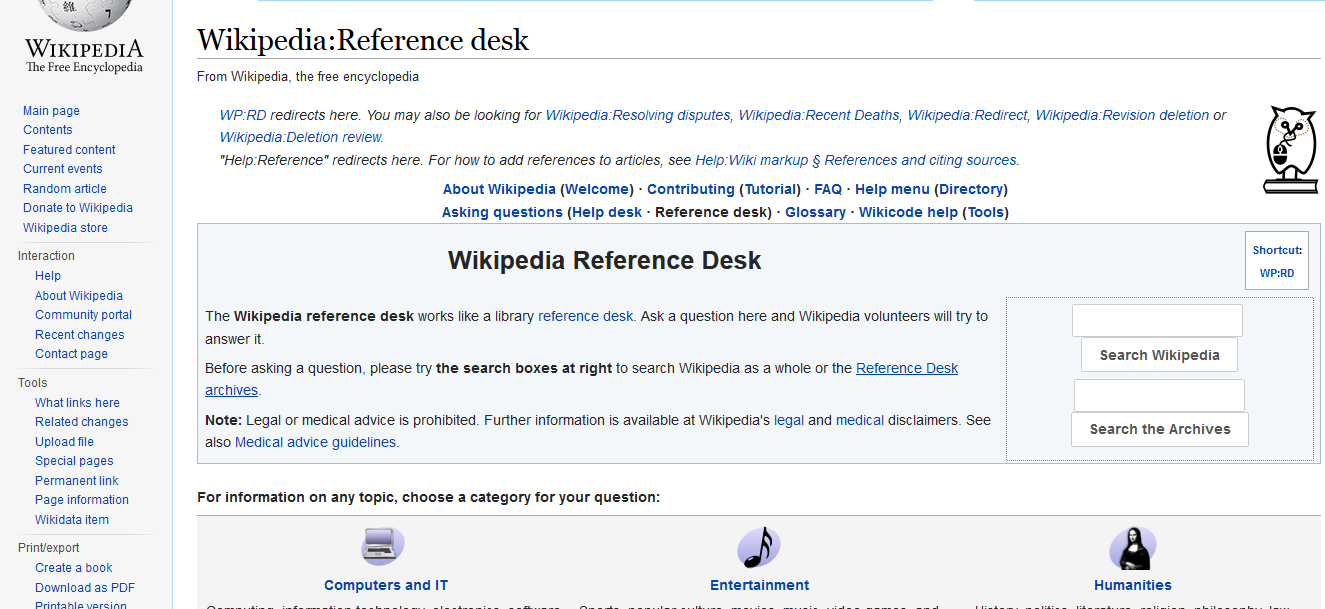Image resolution: width=1325 pixels, height=609 pixels.
Task: Open the Tools navigation link
Action: [986, 212]
